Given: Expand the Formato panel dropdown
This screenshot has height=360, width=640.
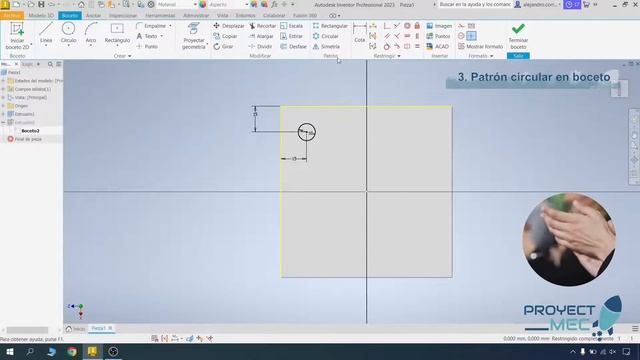Looking at the screenshot, I should coord(480,56).
